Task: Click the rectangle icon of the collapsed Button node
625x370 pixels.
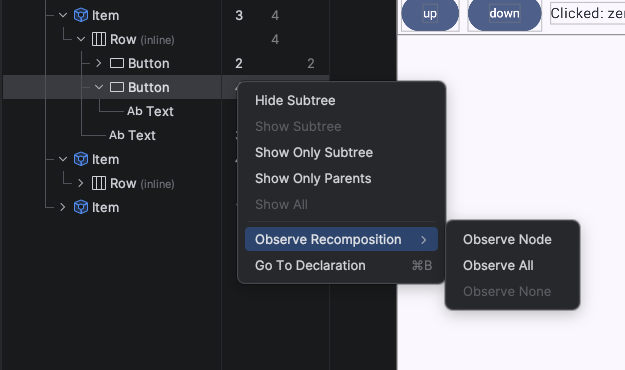Action: [x=117, y=63]
